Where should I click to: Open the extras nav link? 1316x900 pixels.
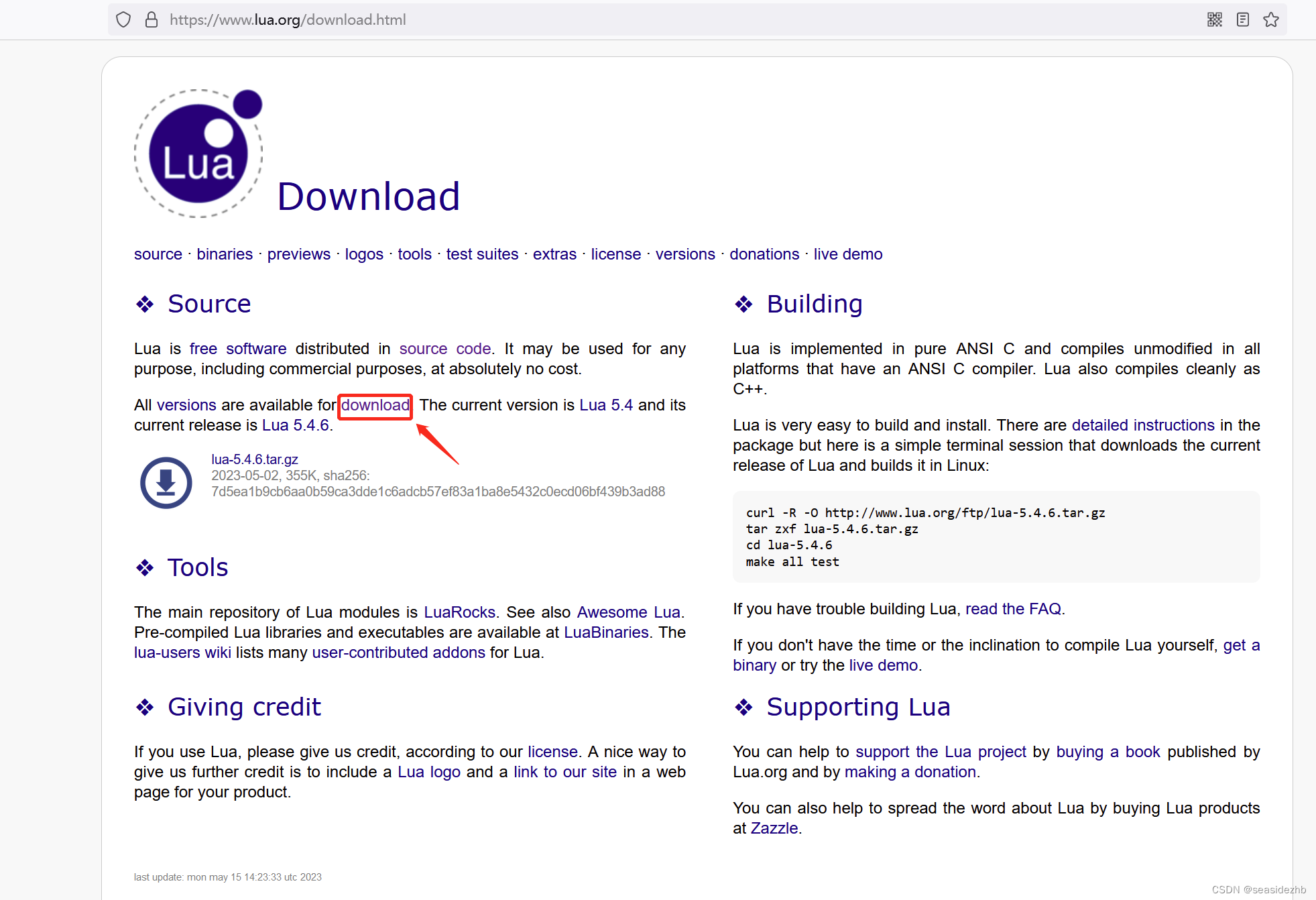pos(554,254)
